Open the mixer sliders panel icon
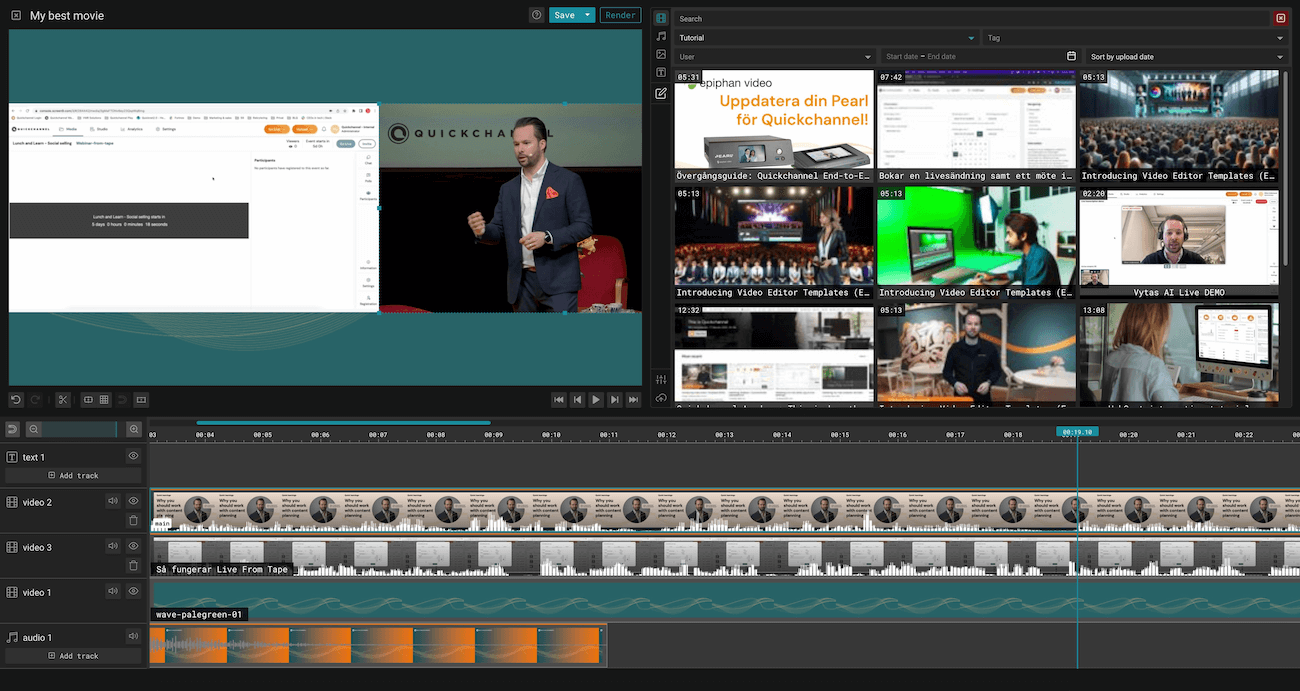The image size is (1300, 691). click(x=661, y=379)
